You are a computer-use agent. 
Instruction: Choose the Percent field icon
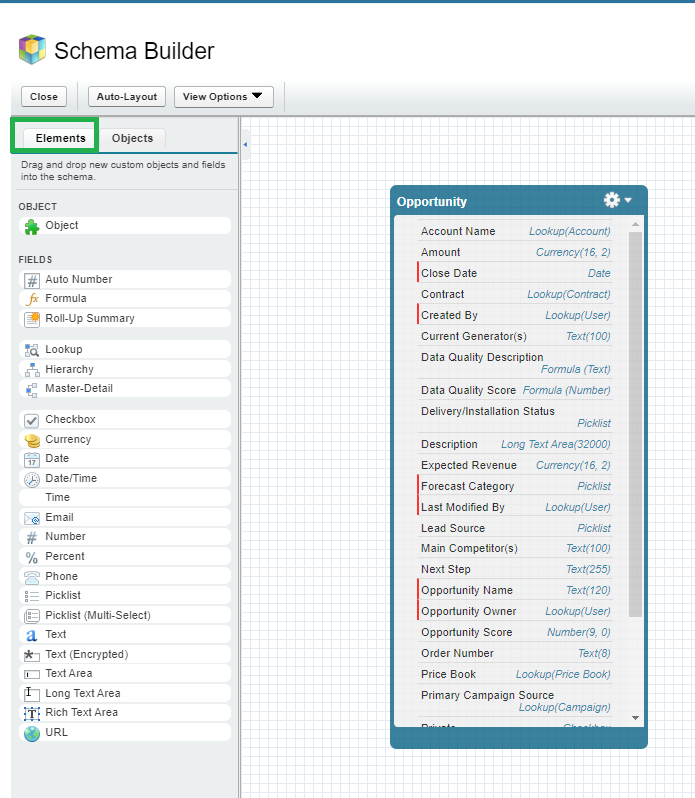pos(32,558)
